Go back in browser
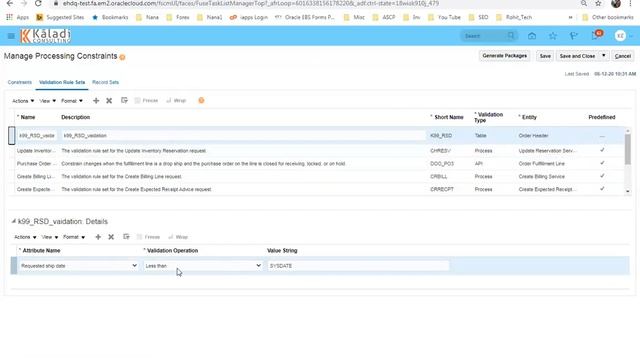The height and width of the screenshot is (360, 640). point(9,4)
